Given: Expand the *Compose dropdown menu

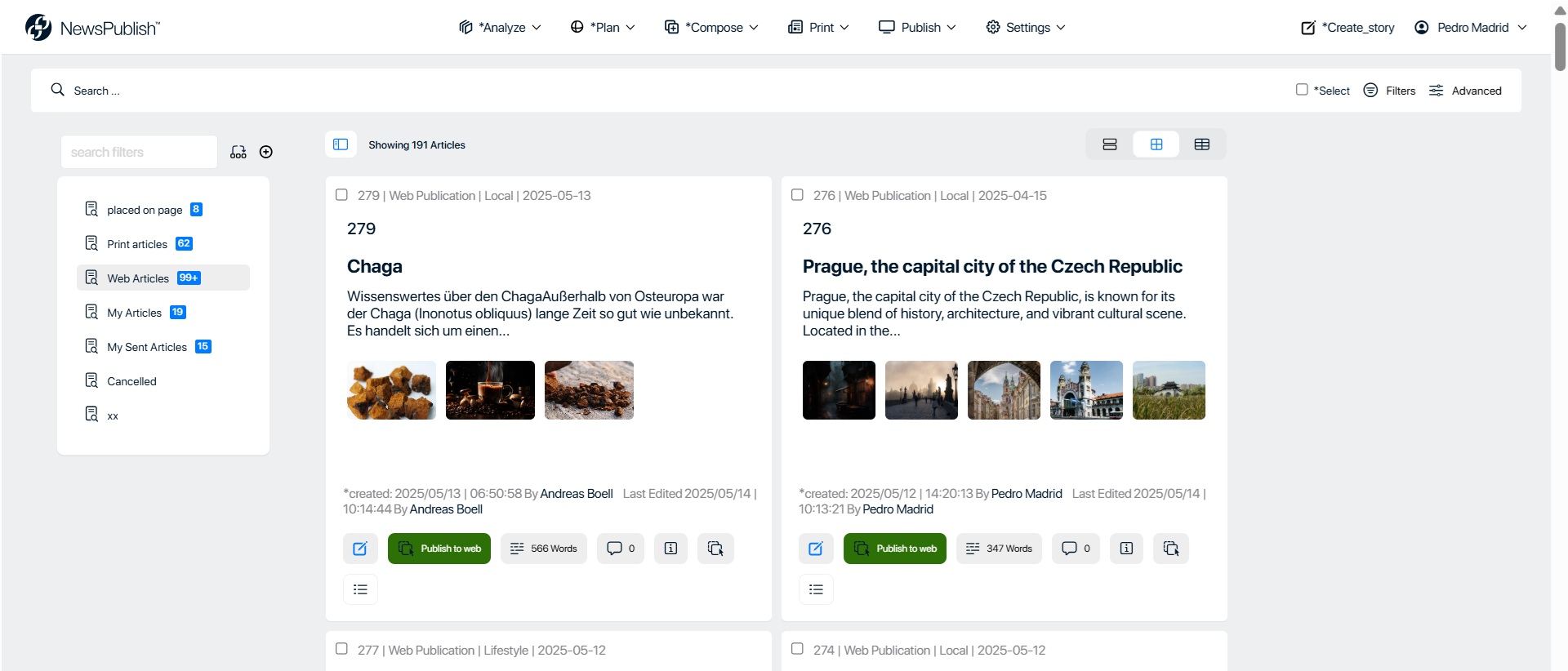Looking at the screenshot, I should coord(711,27).
